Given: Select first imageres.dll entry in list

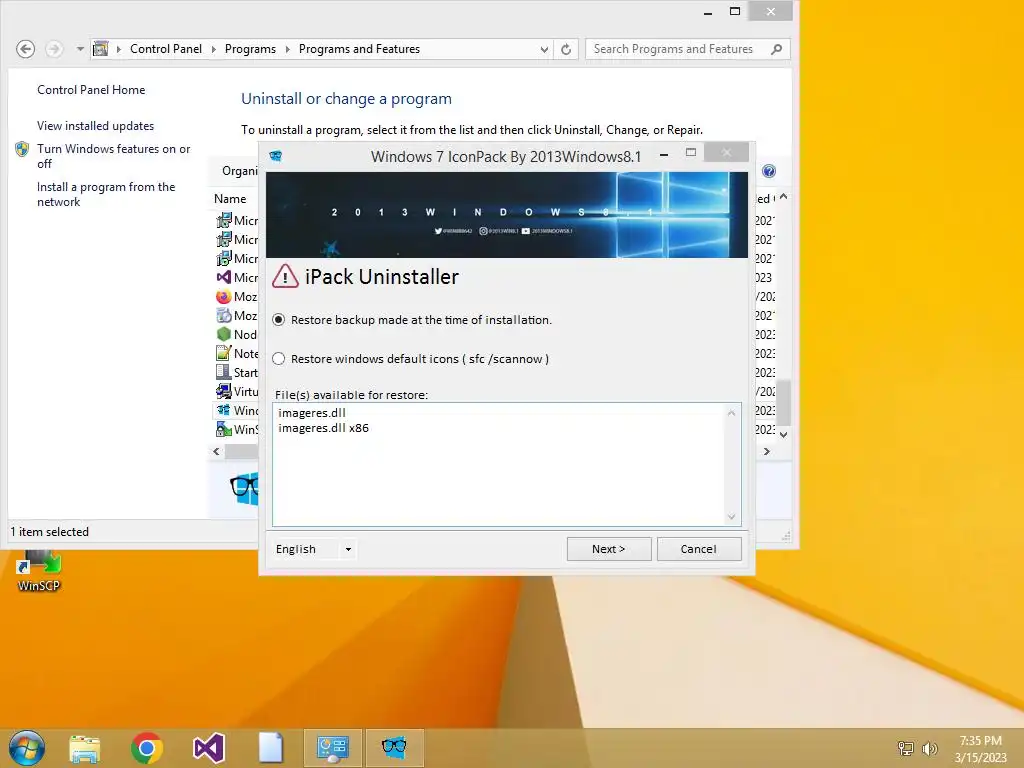Looking at the screenshot, I should coord(312,413).
